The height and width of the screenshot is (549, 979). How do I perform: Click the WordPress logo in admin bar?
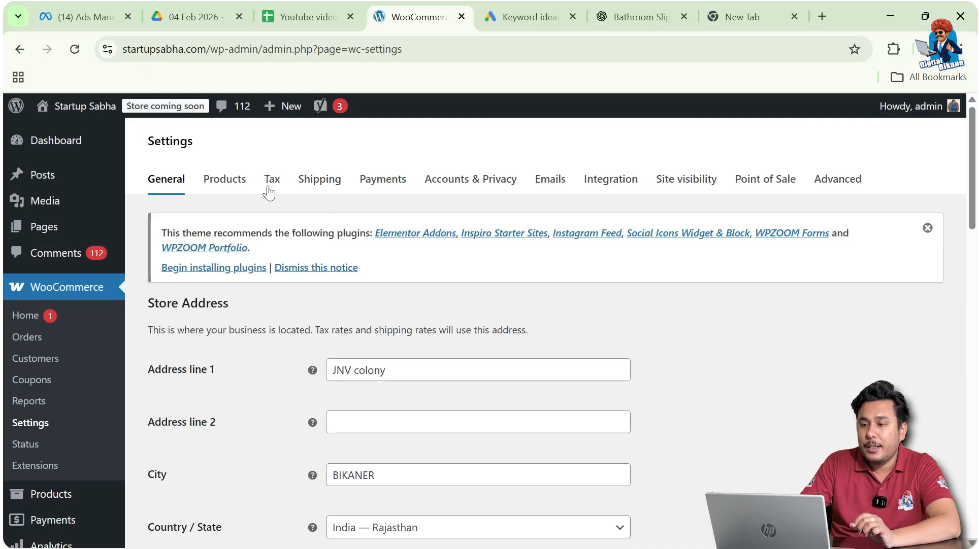(16, 106)
